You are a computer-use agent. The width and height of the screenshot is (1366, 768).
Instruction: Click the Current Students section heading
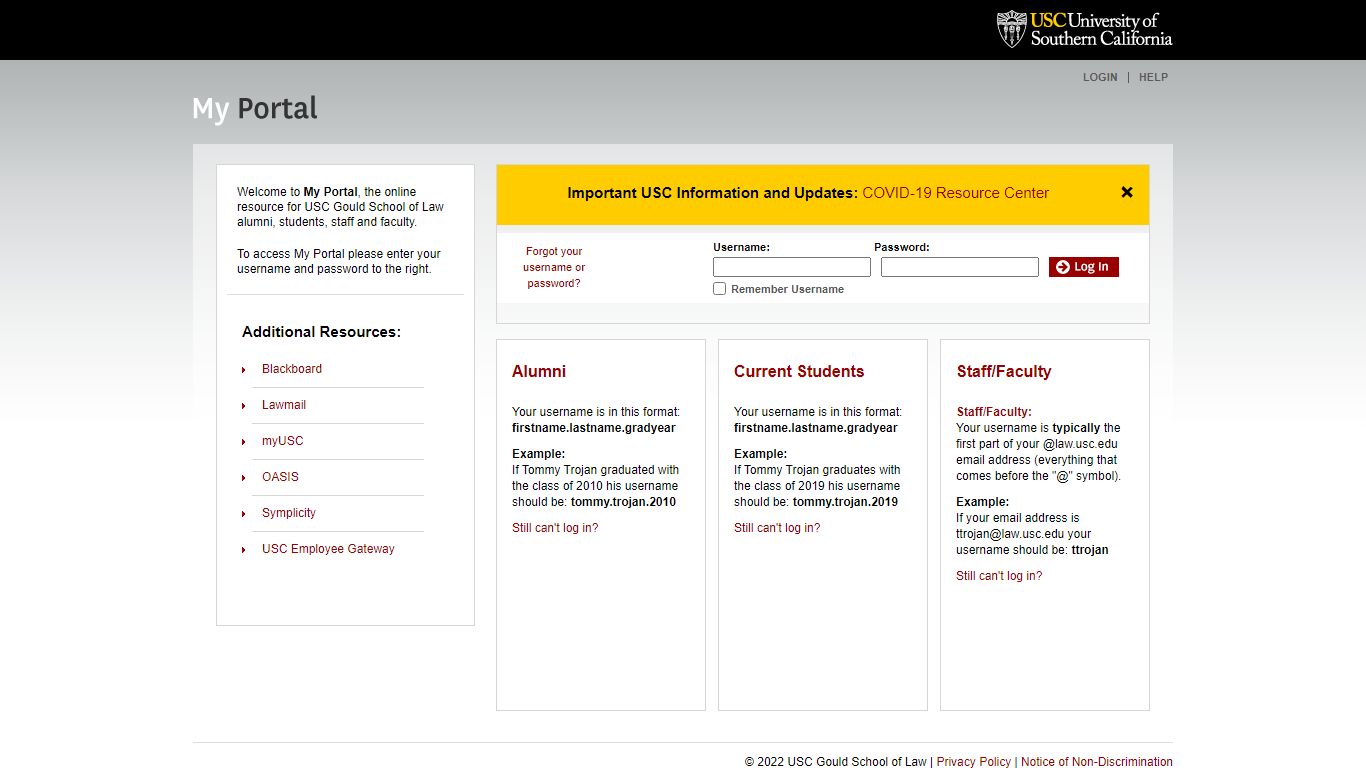pyautogui.click(x=799, y=372)
